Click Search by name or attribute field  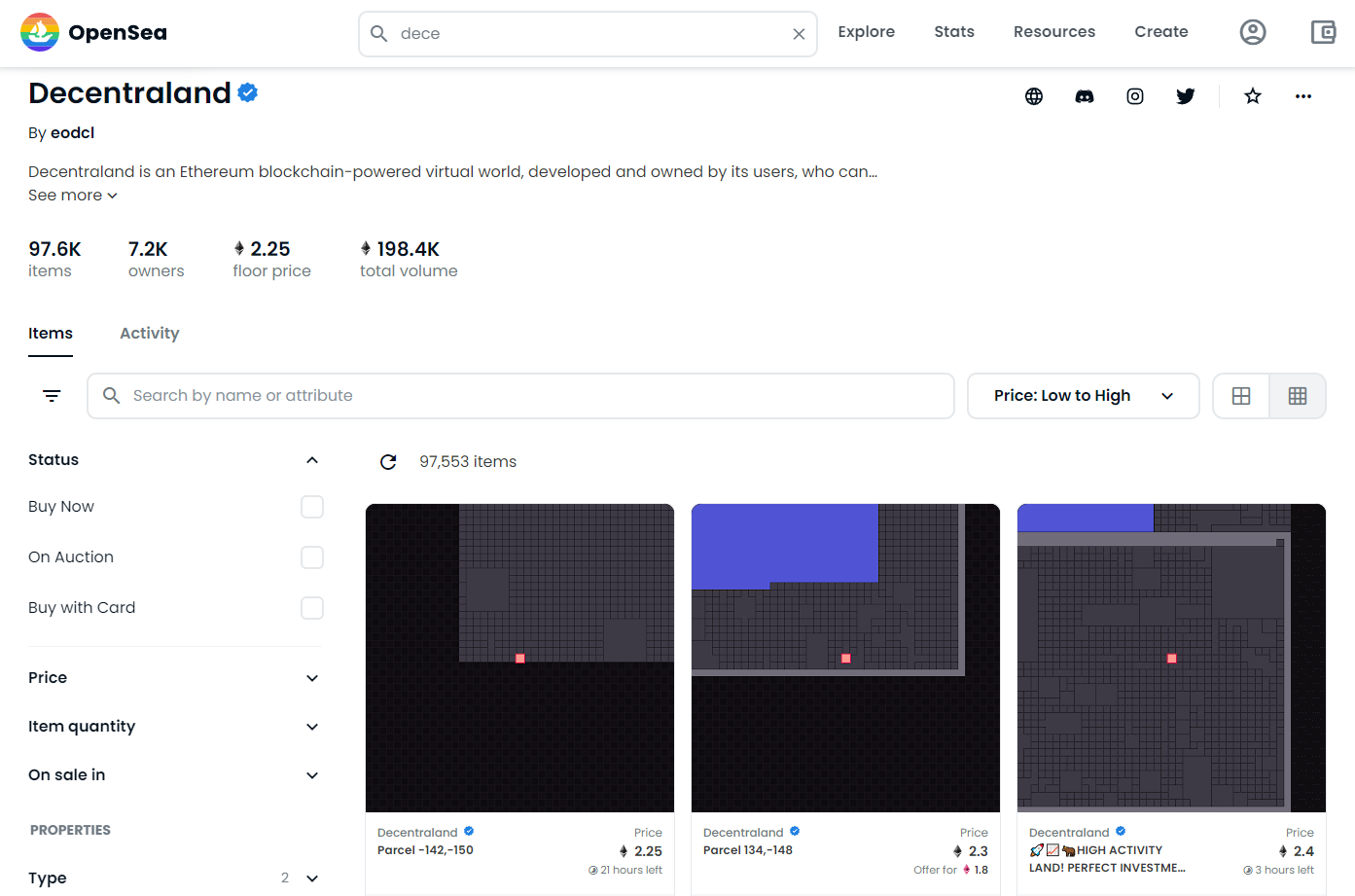click(x=520, y=396)
